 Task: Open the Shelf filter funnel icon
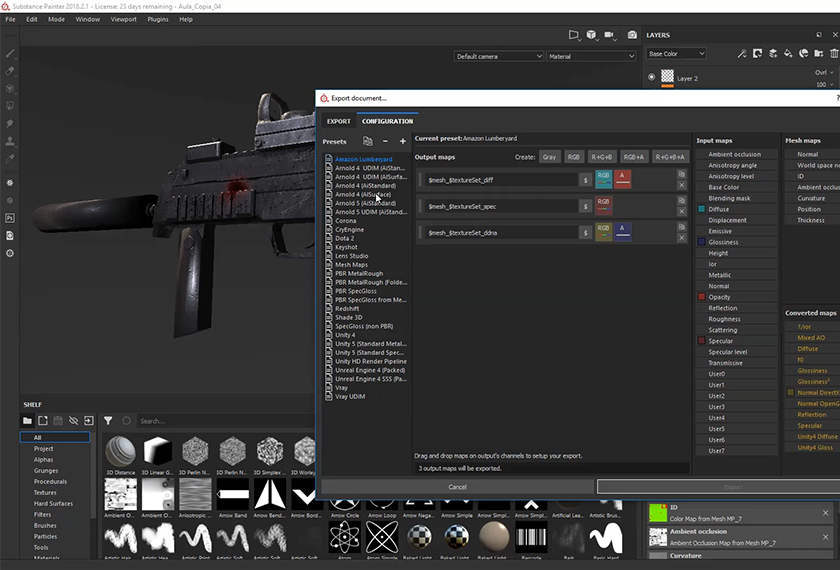(108, 421)
